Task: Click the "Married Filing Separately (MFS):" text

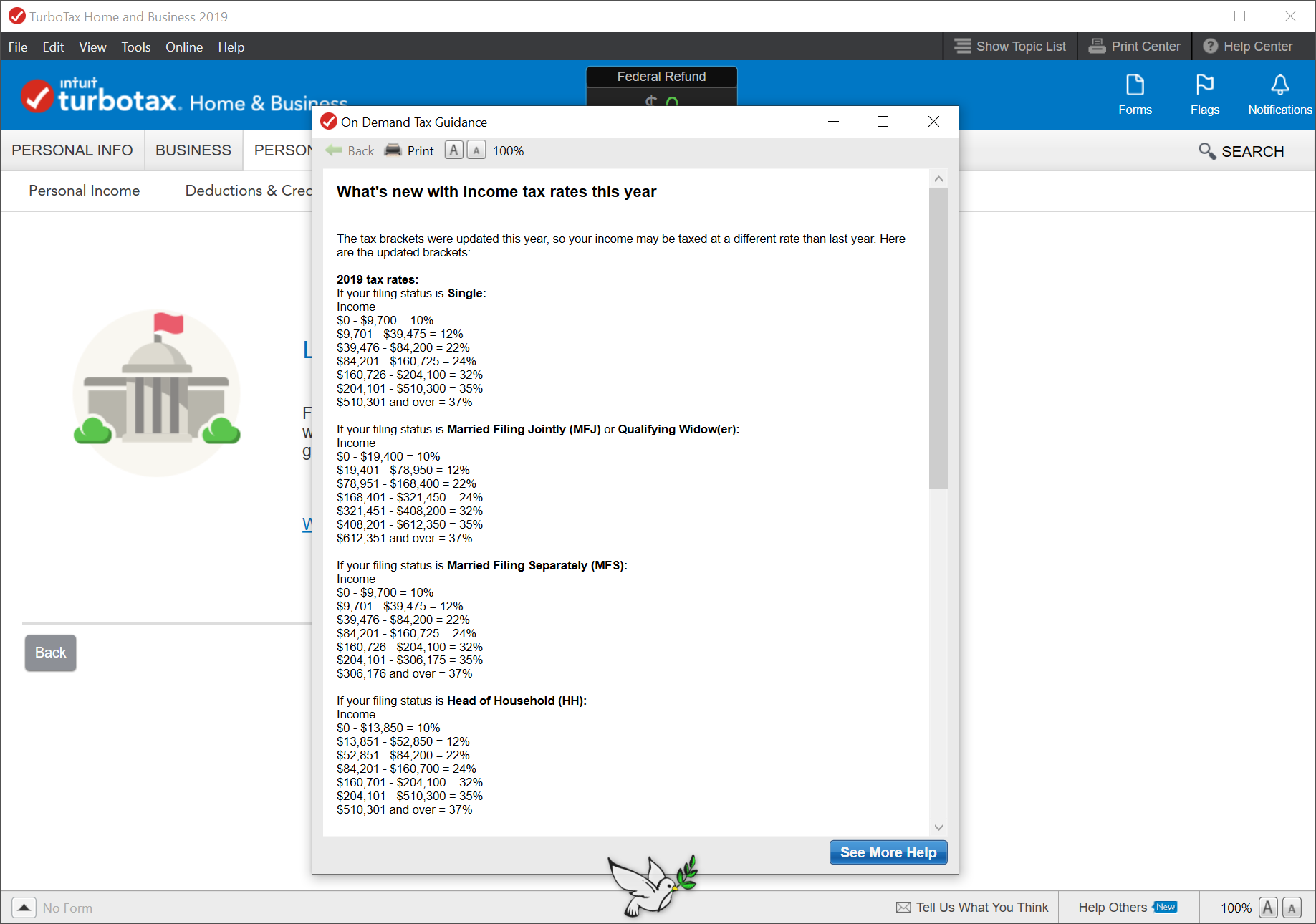Action: click(537, 565)
